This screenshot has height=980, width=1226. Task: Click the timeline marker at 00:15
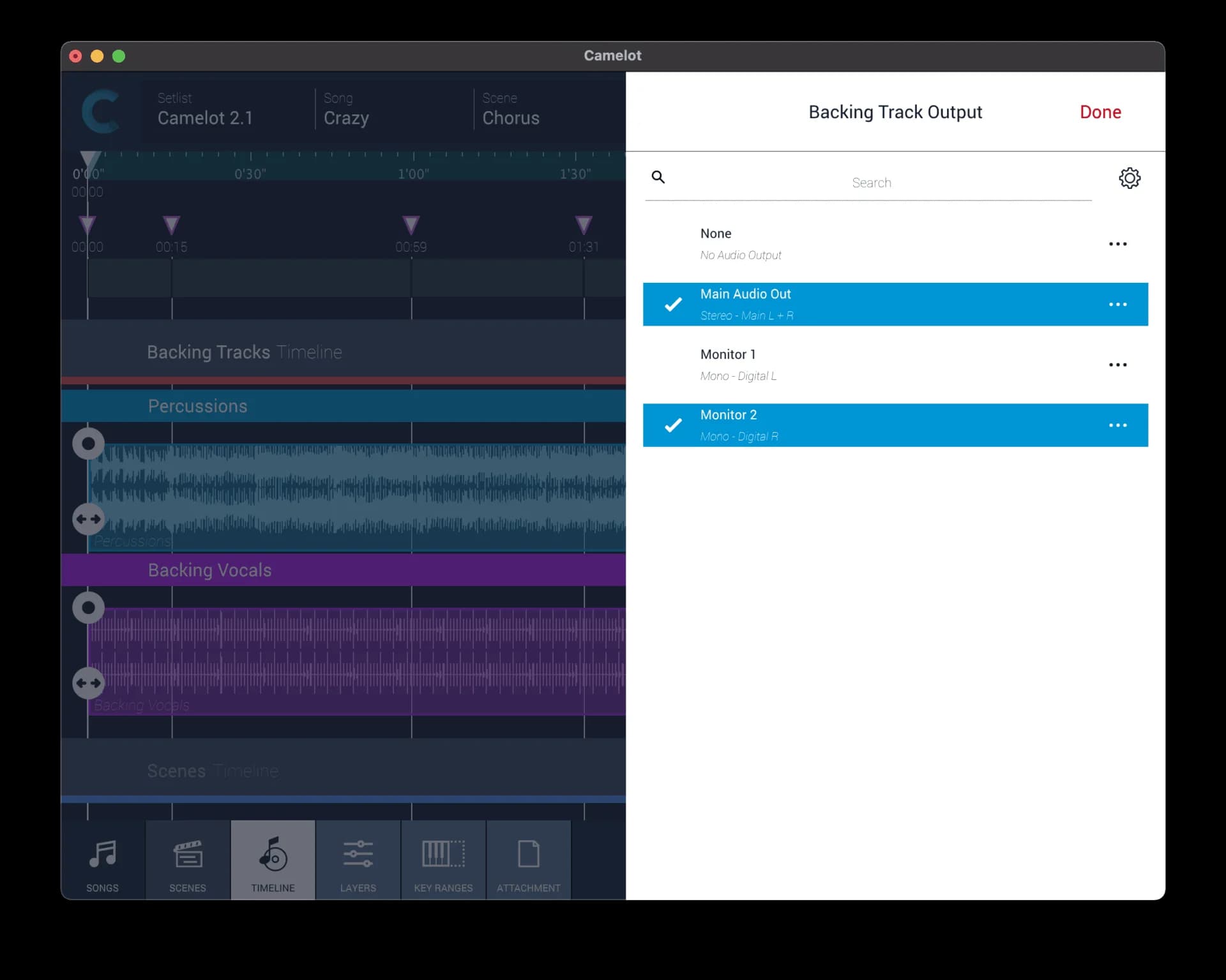tap(170, 225)
